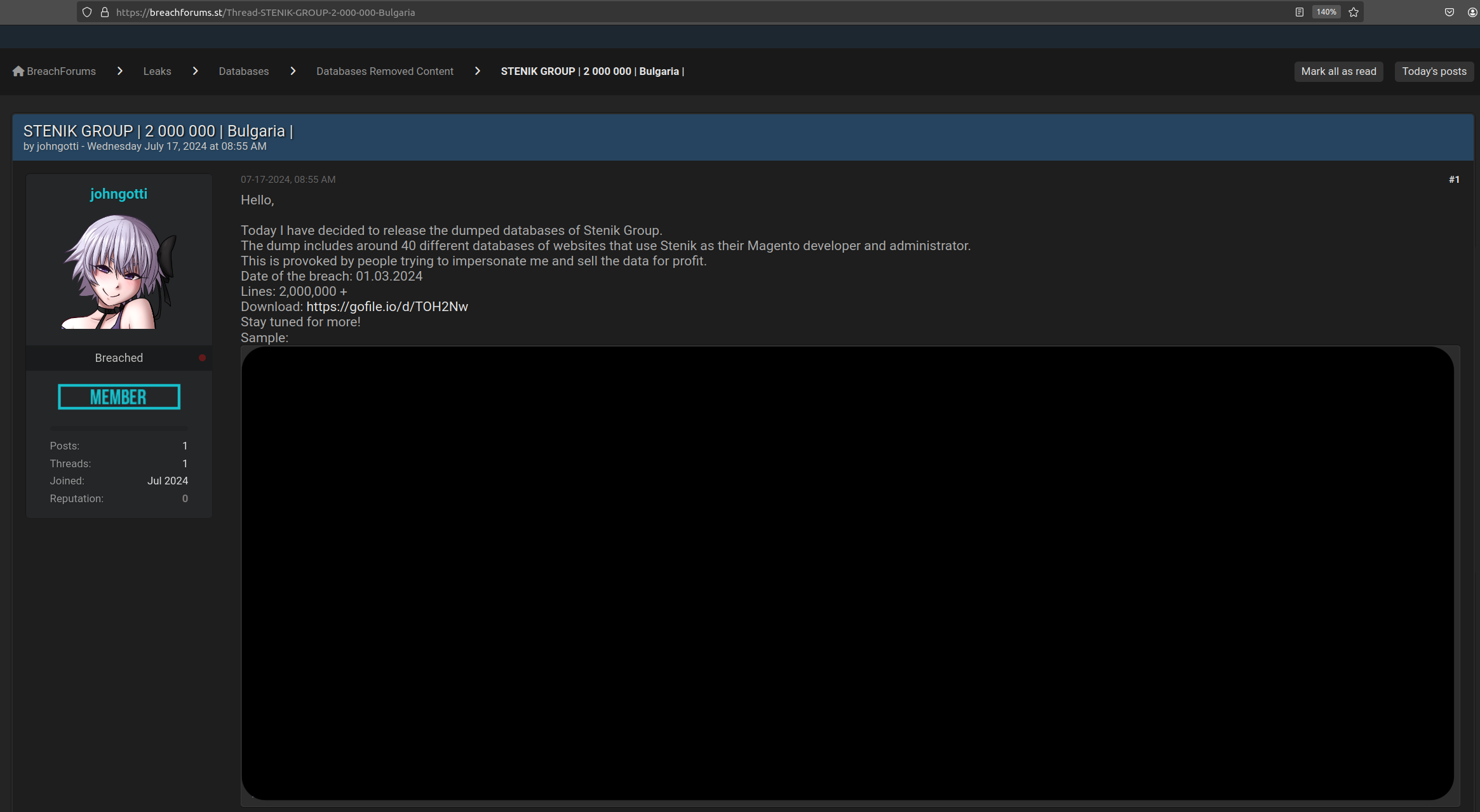Click the blacked-out sample image
Image resolution: width=1480 pixels, height=812 pixels.
[847, 573]
